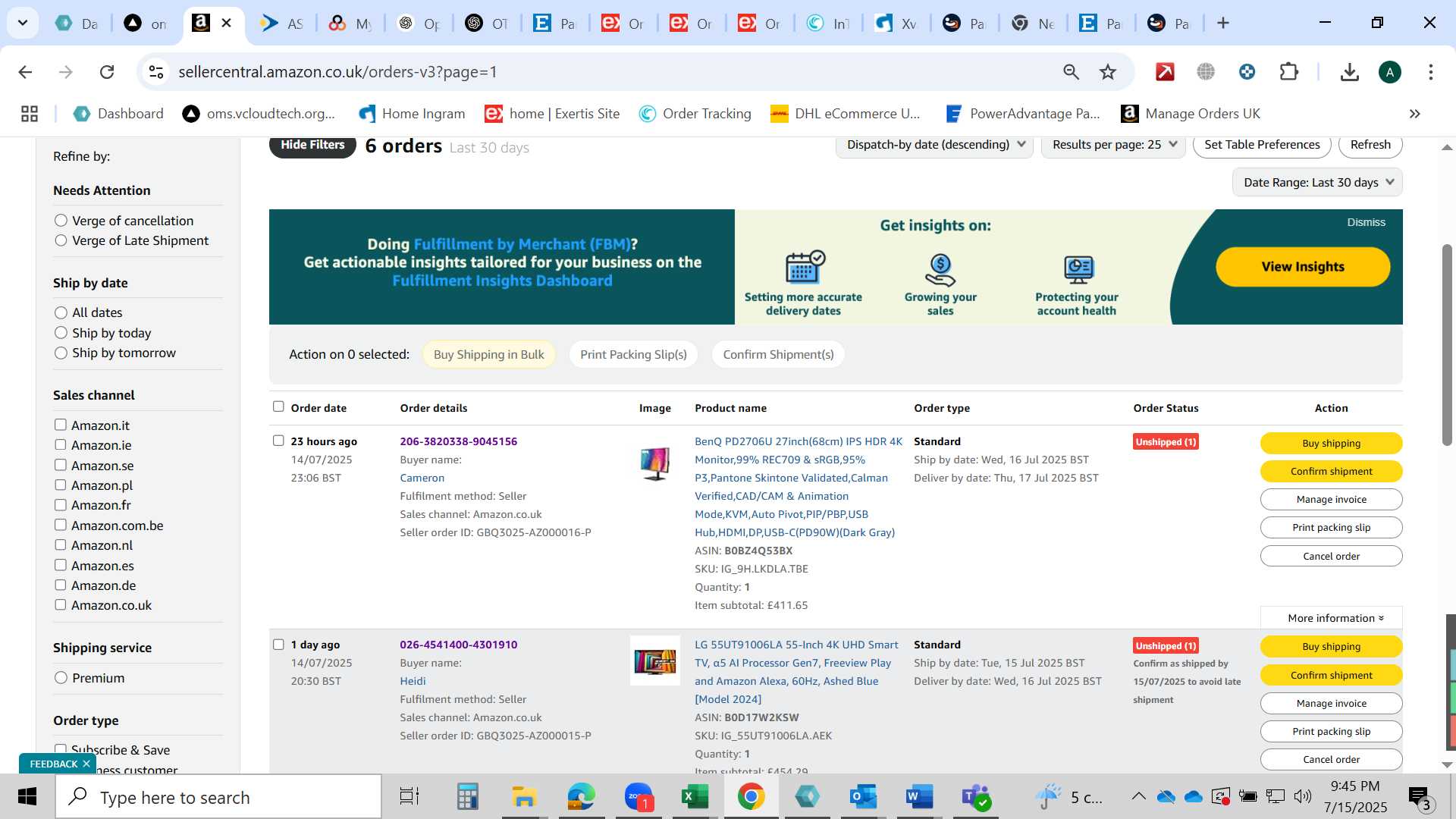This screenshot has width=1456, height=819.
Task: Open the Chrome three-dot menu
Action: [1430, 72]
